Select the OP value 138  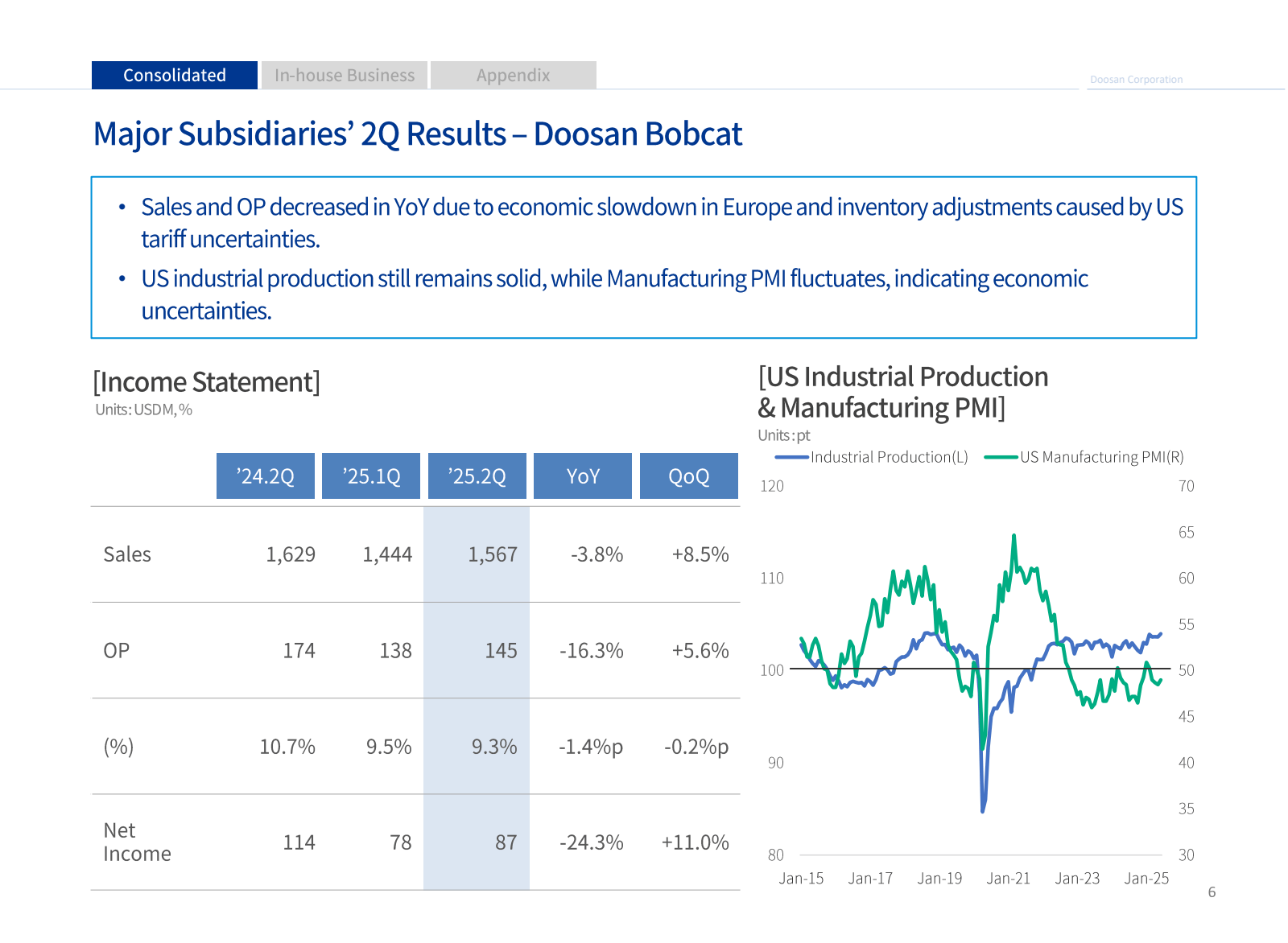395,650
